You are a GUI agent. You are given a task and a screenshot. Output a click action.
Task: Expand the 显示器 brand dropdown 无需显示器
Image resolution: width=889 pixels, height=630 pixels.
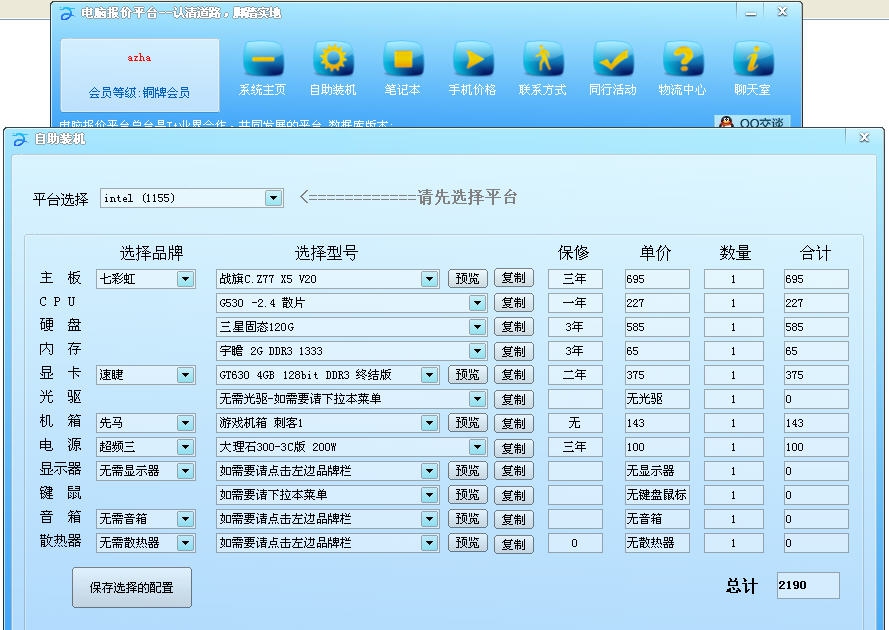[x=185, y=471]
